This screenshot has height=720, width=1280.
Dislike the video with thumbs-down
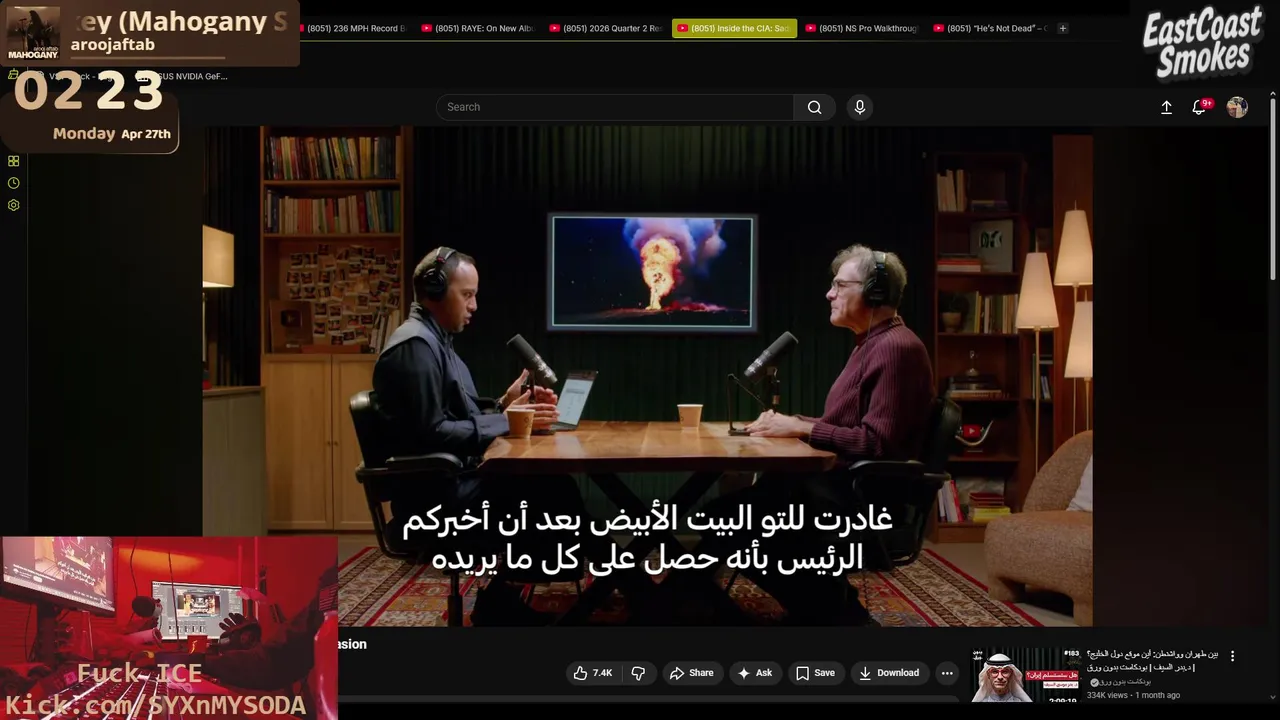pos(638,673)
